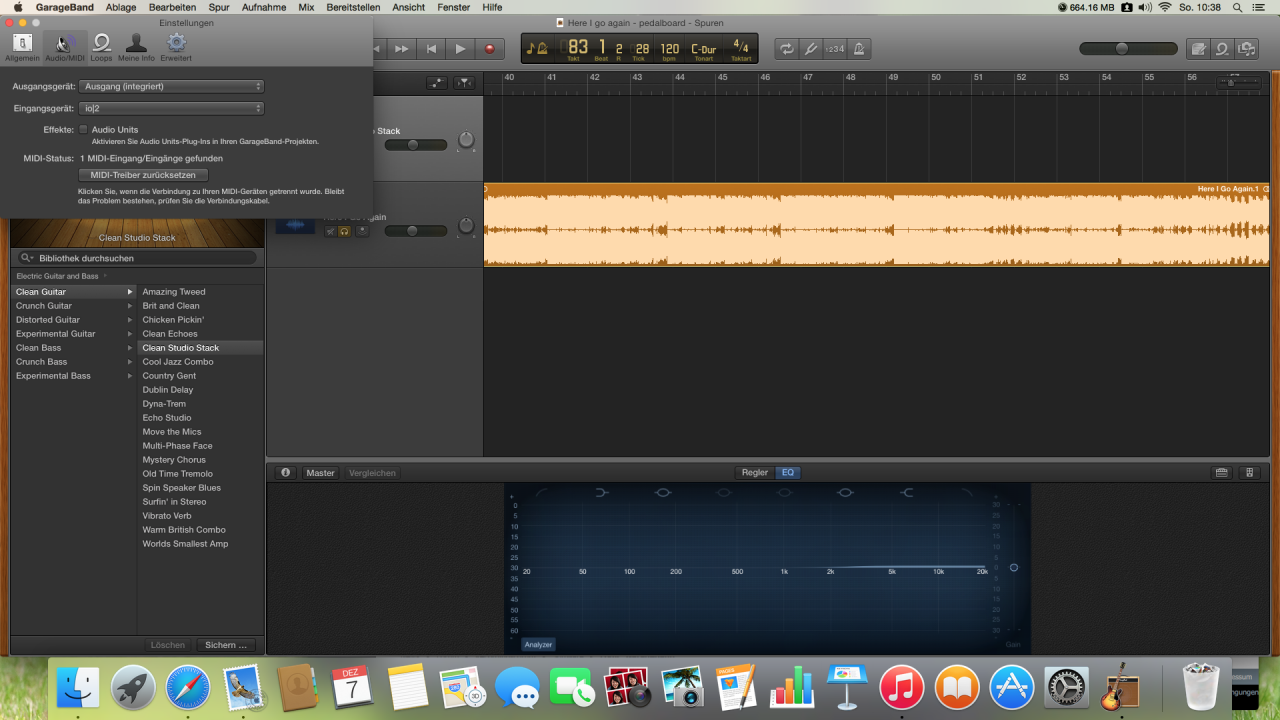The height and width of the screenshot is (720, 1280).
Task: Click the Master button
Action: click(x=321, y=473)
